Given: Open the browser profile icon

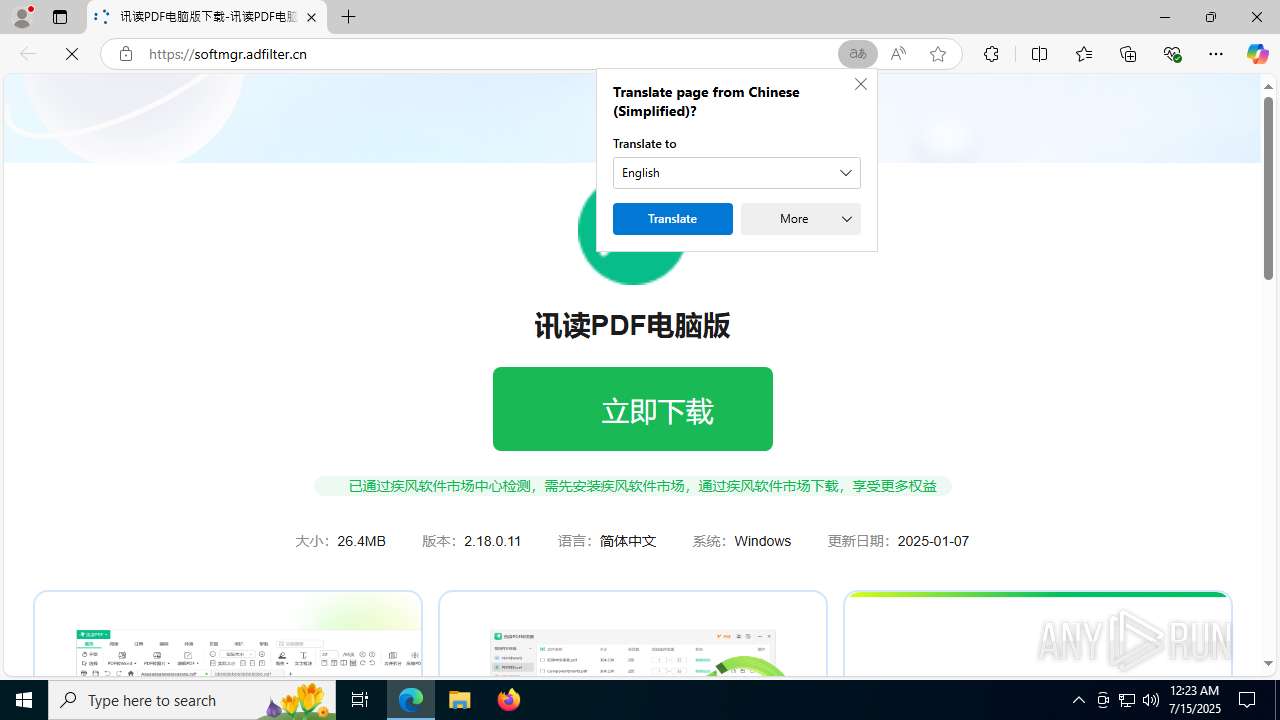Looking at the screenshot, I should coord(22,17).
